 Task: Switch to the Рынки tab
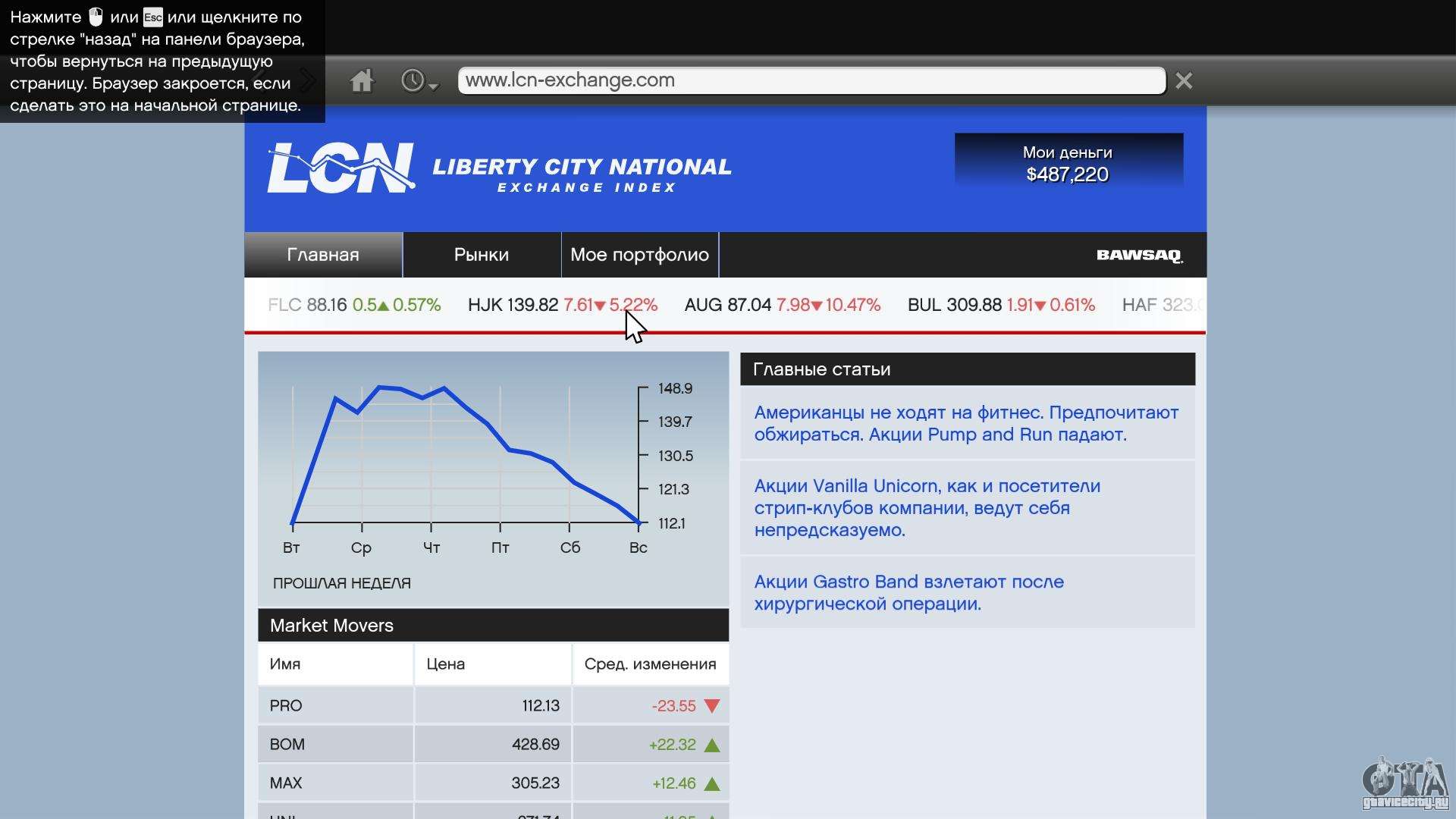482,255
